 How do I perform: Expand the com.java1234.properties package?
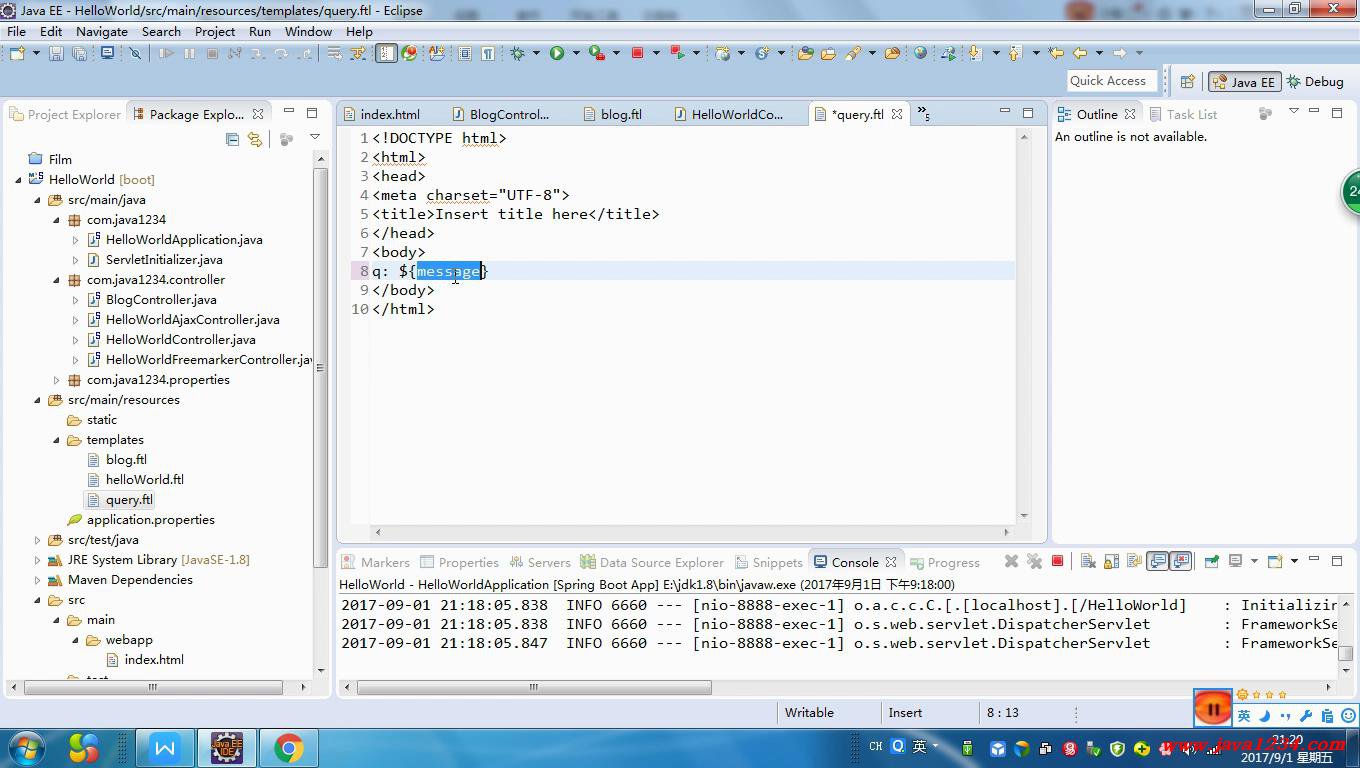(x=56, y=380)
